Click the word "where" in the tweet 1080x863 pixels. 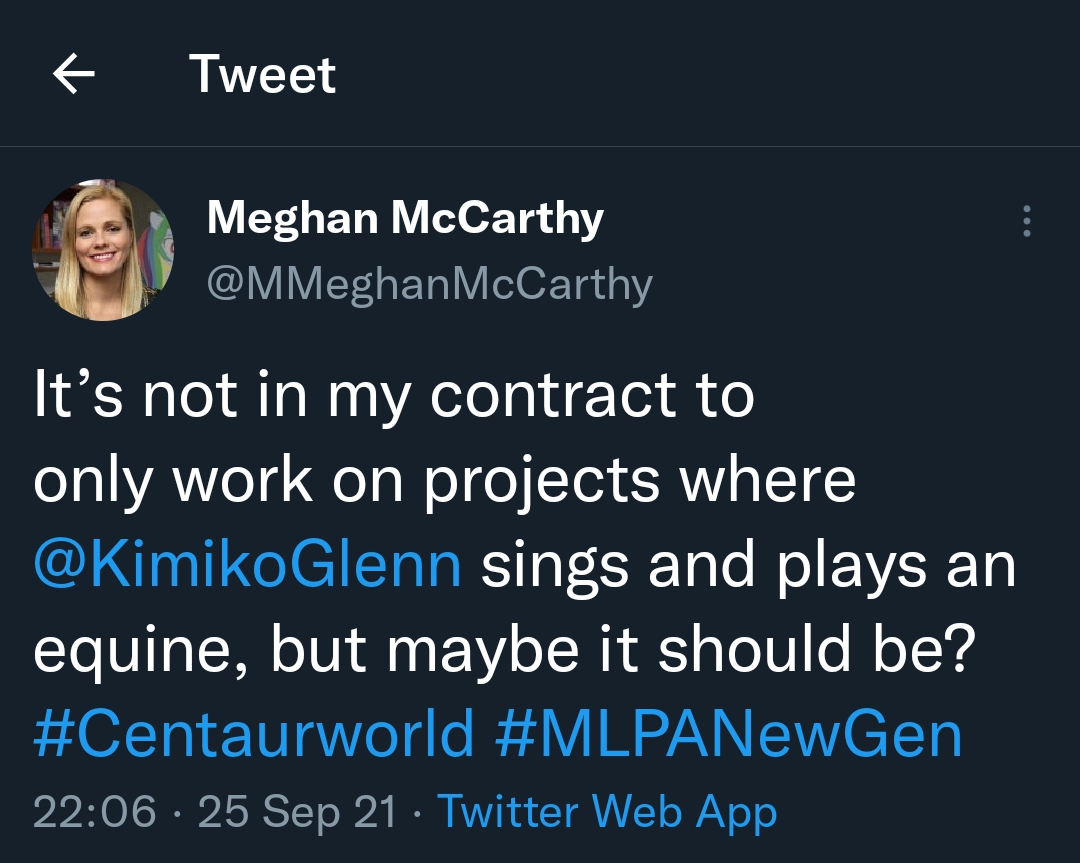(x=768, y=480)
